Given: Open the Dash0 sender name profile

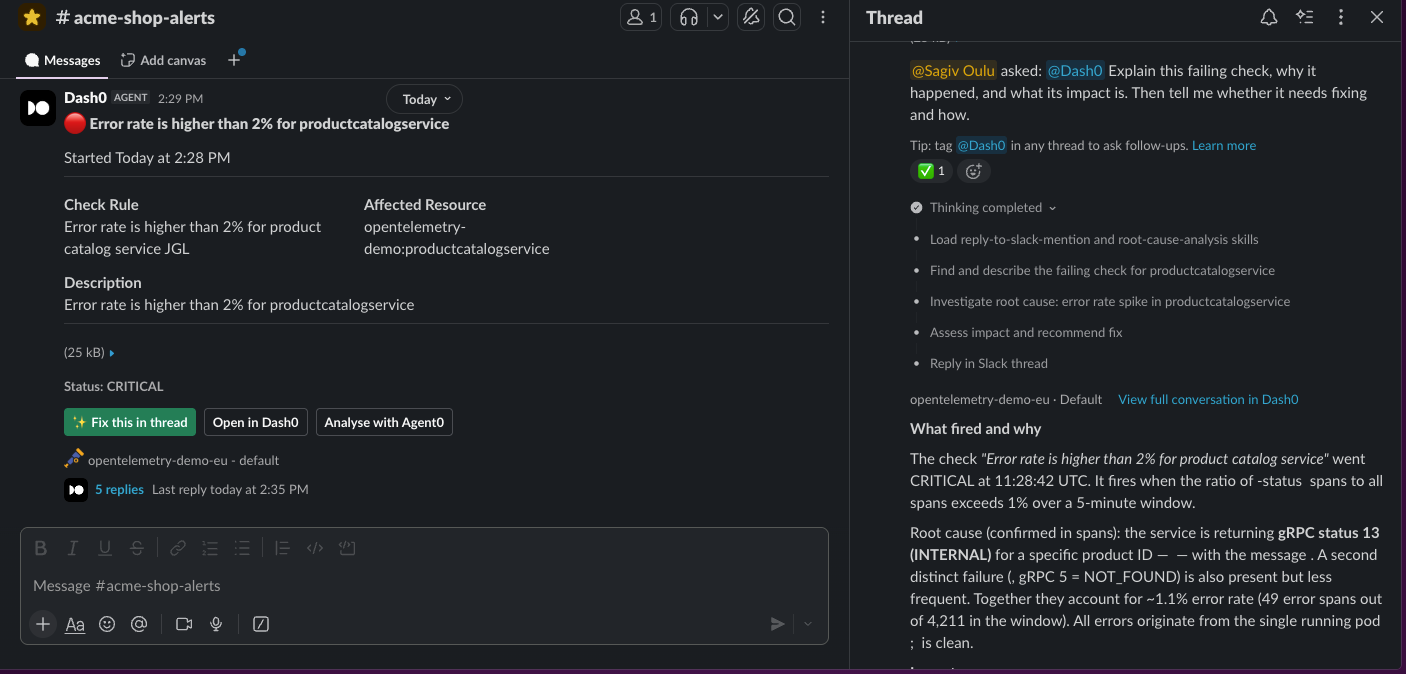Looking at the screenshot, I should tap(85, 97).
